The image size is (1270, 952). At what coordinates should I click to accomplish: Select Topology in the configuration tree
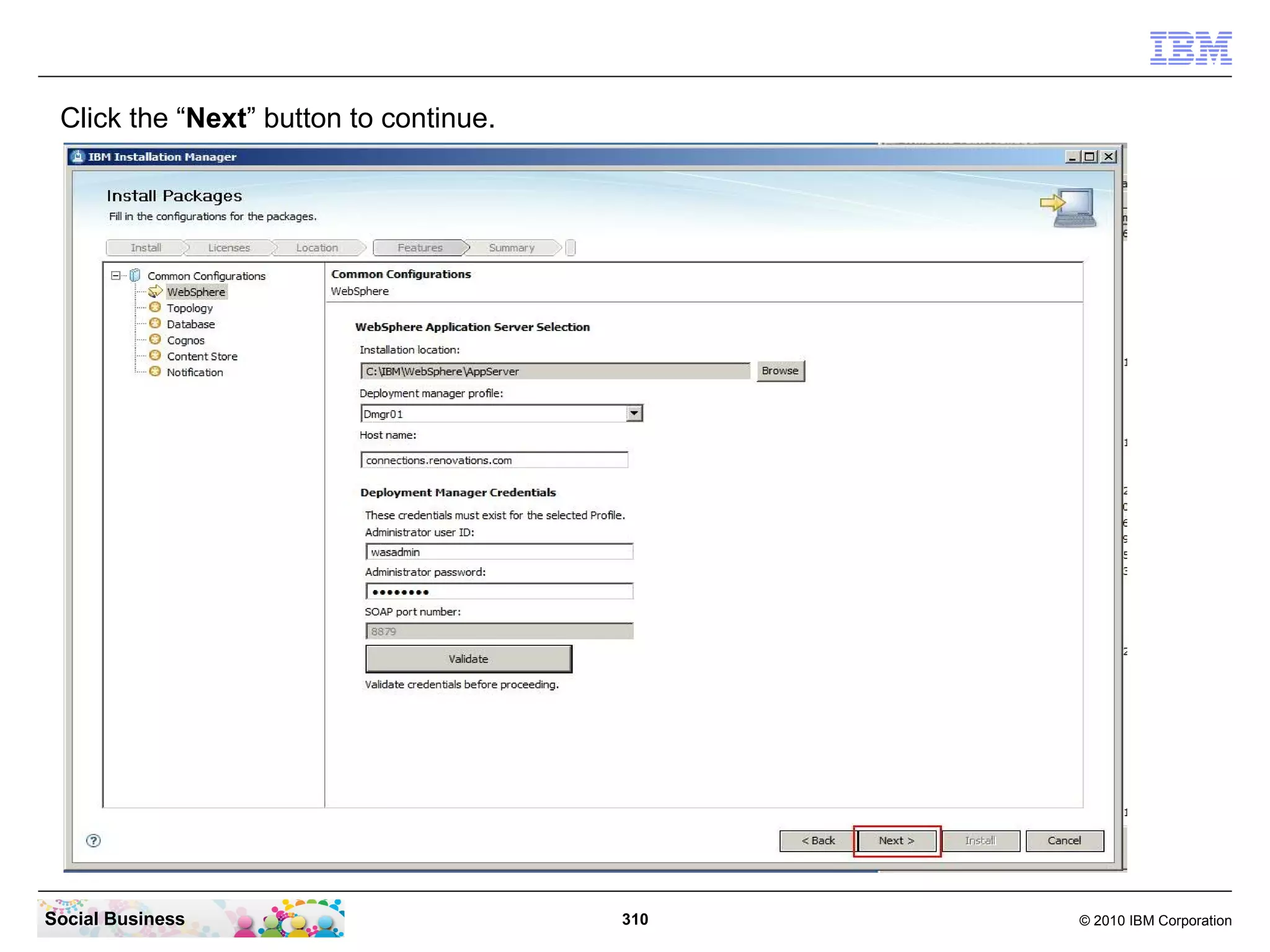click(190, 308)
